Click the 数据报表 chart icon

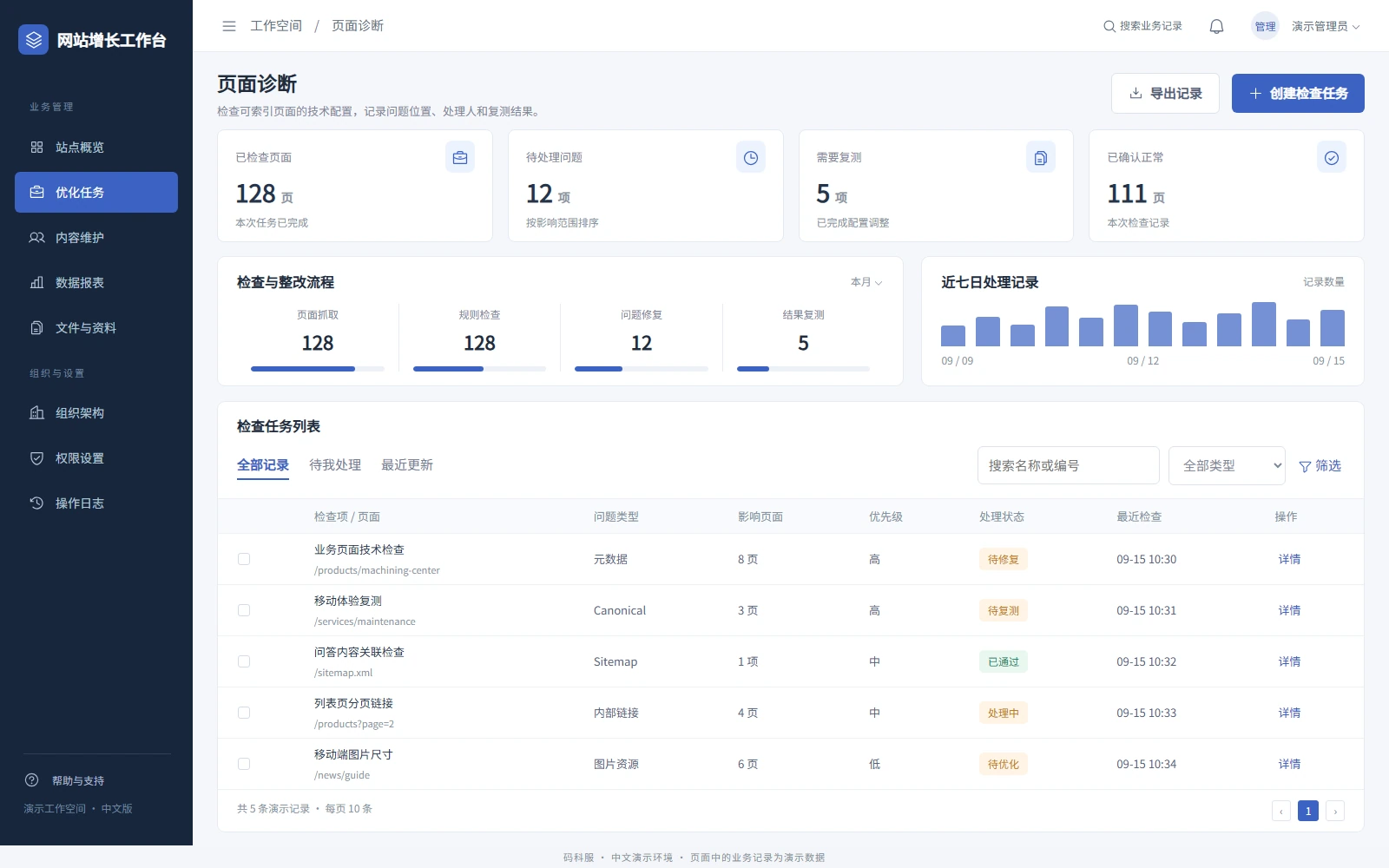click(x=36, y=283)
